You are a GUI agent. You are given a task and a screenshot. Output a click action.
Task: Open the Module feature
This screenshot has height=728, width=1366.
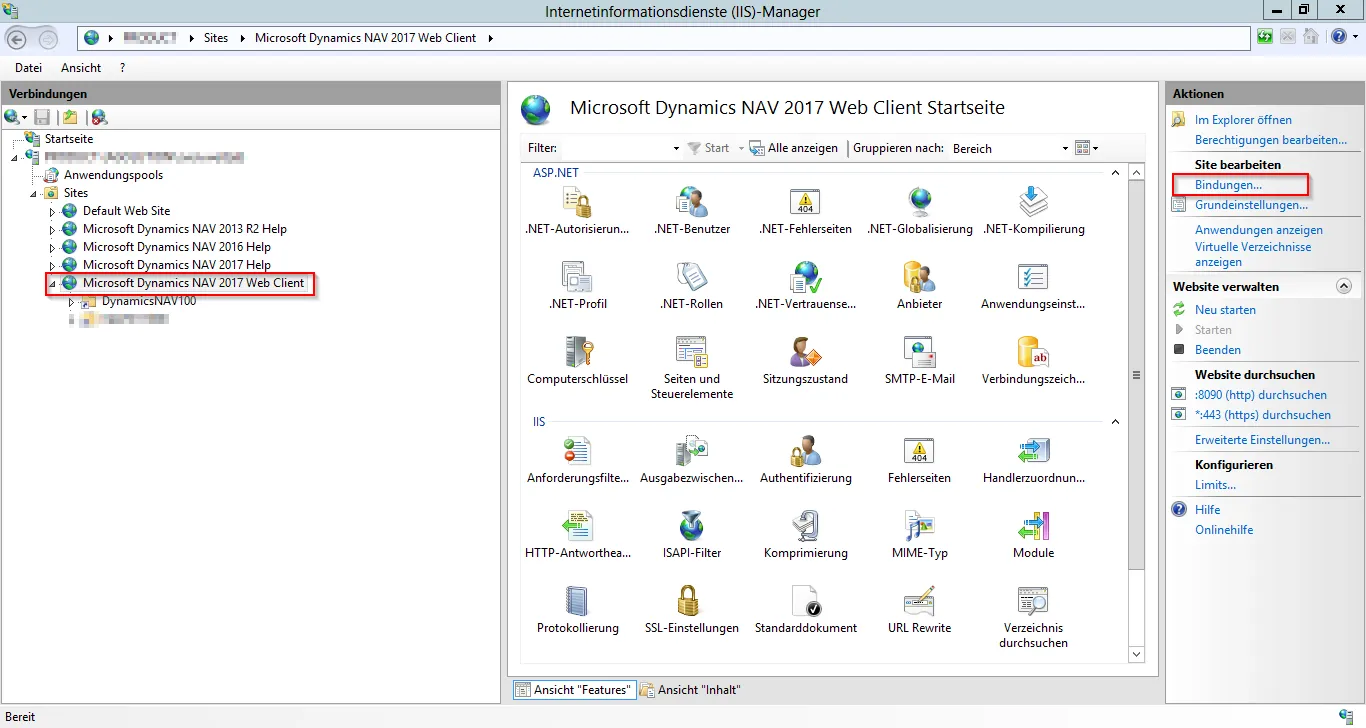point(1033,535)
